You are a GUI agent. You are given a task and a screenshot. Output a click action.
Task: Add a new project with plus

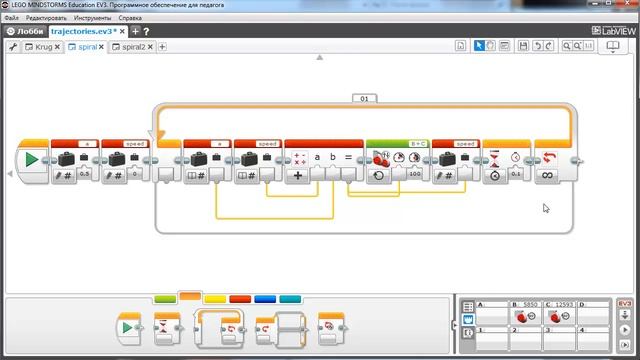click(x=135, y=31)
